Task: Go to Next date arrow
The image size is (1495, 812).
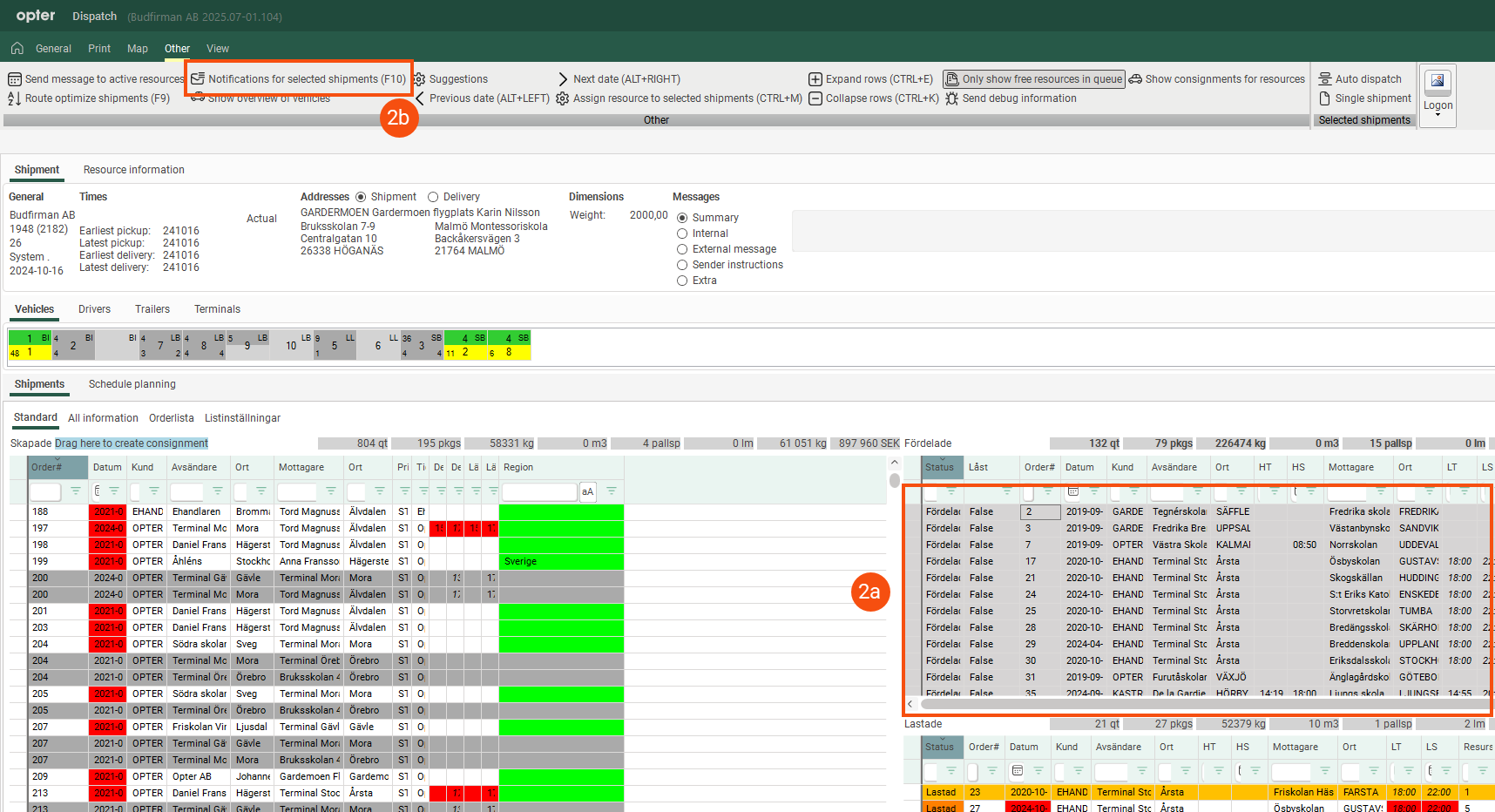Action: pyautogui.click(x=563, y=79)
